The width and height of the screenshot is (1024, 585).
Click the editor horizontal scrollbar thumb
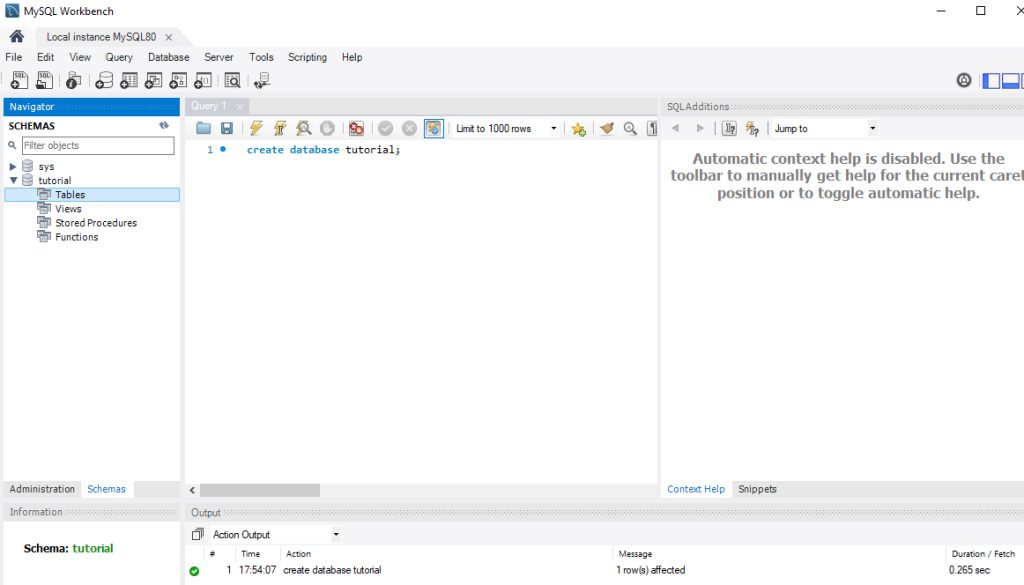coord(260,490)
